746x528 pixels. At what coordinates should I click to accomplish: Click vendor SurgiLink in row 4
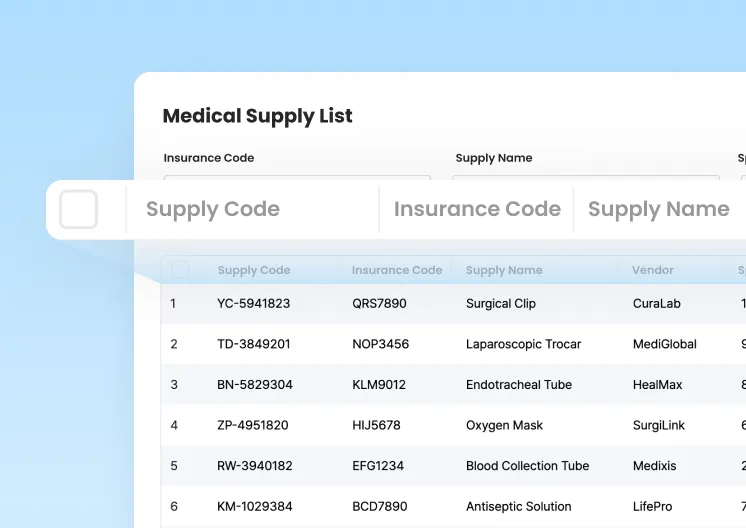pyautogui.click(x=658, y=425)
